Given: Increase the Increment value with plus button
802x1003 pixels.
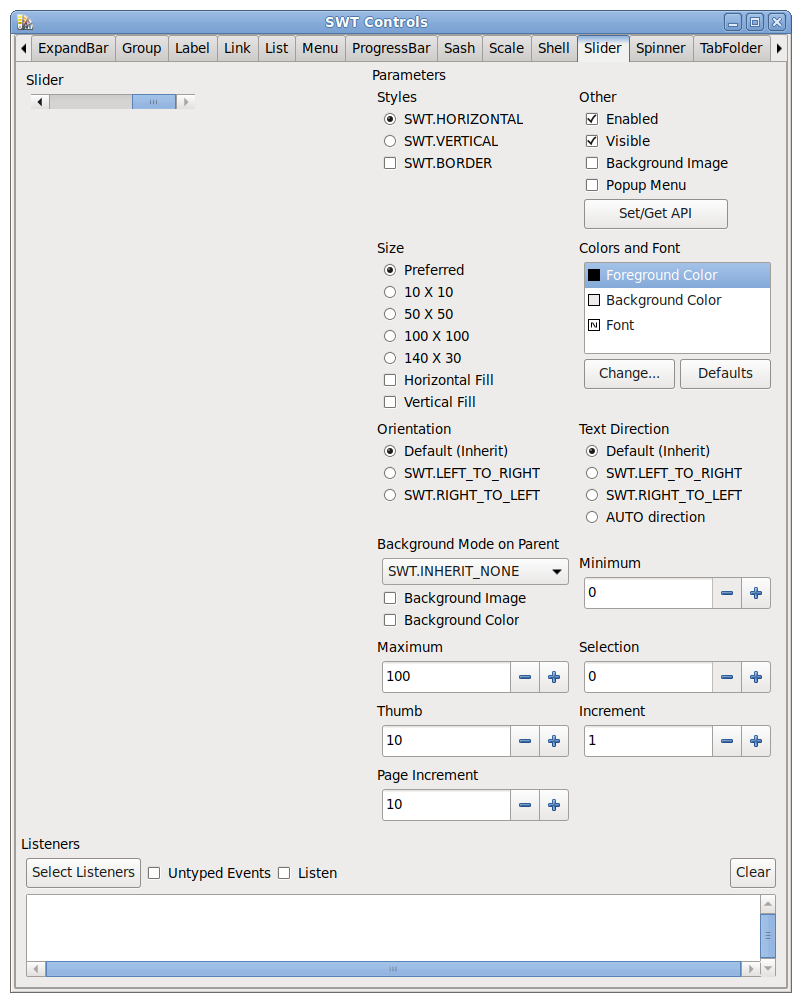Looking at the screenshot, I should click(x=756, y=741).
